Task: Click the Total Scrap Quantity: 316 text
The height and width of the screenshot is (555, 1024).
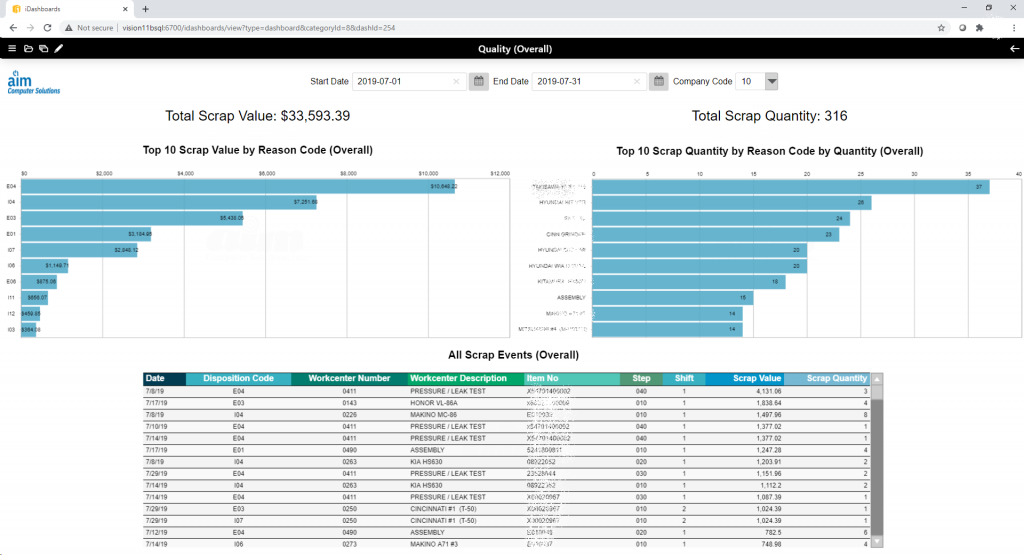Action: 769,116
